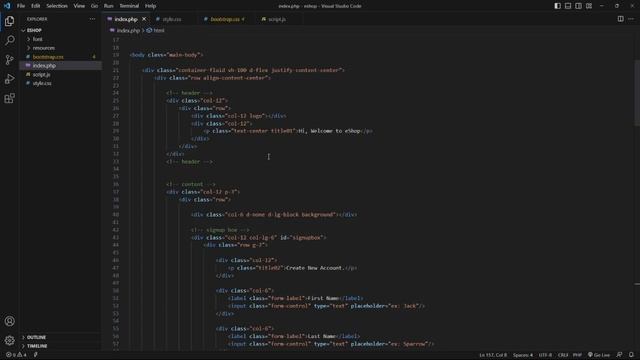Open style.css in the explorer
640x360 pixels.
(x=42, y=83)
